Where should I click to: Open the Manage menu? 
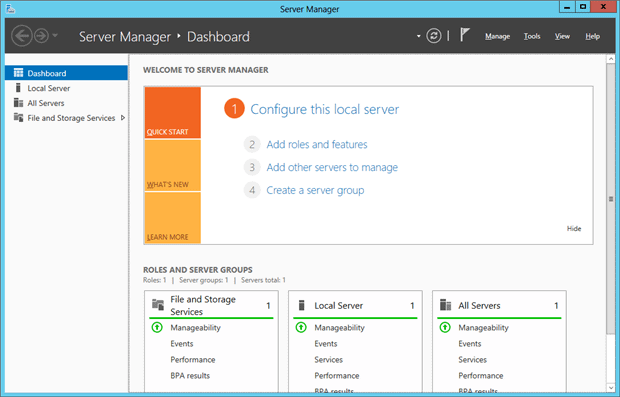[x=497, y=36]
